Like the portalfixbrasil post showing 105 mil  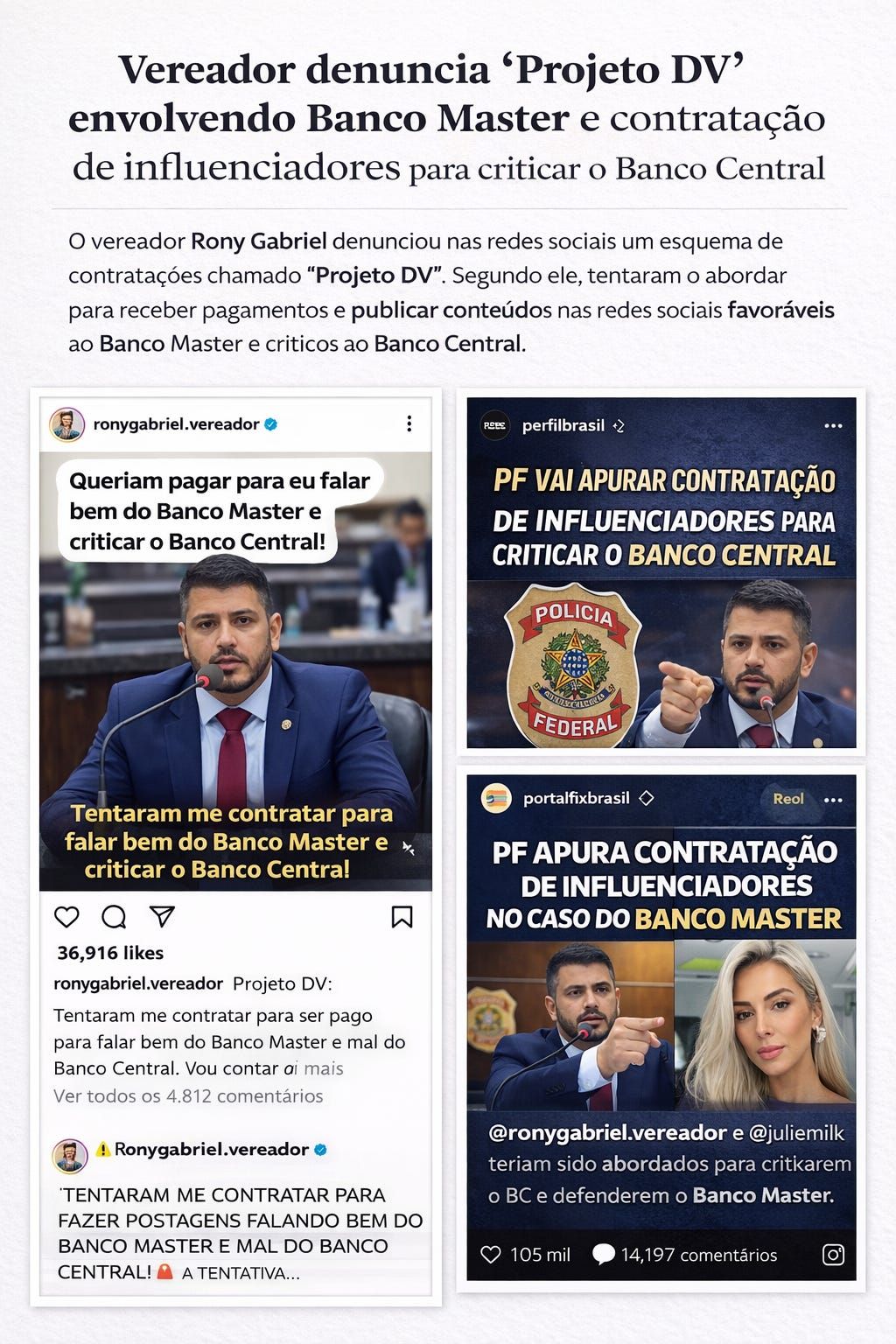pyautogui.click(x=492, y=1255)
